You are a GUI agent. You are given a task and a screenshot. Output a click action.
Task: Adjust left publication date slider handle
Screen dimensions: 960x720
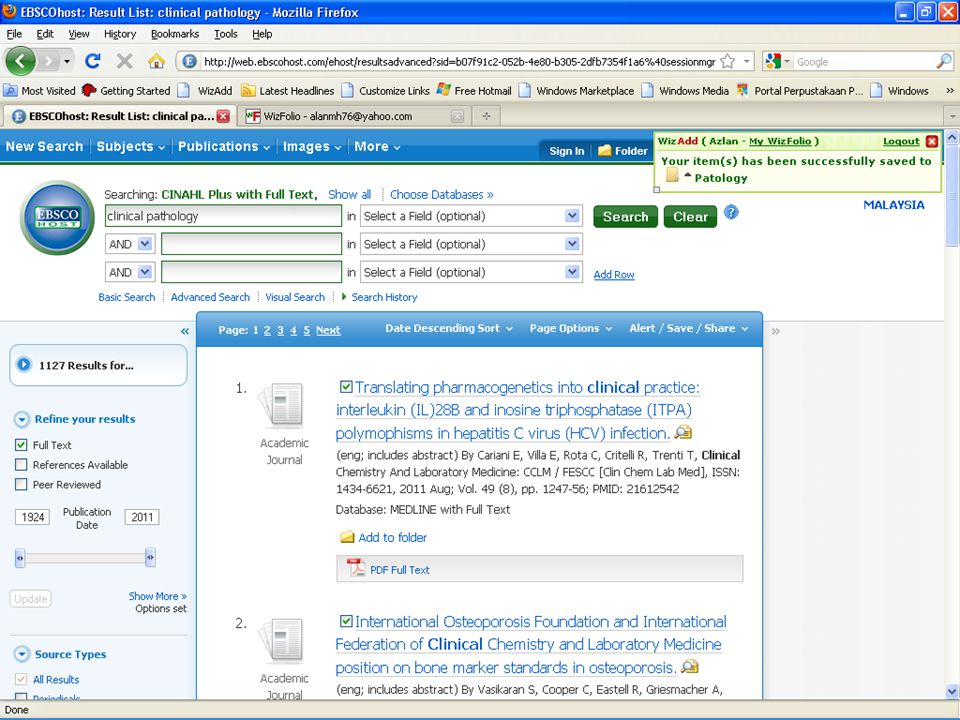coord(20,558)
